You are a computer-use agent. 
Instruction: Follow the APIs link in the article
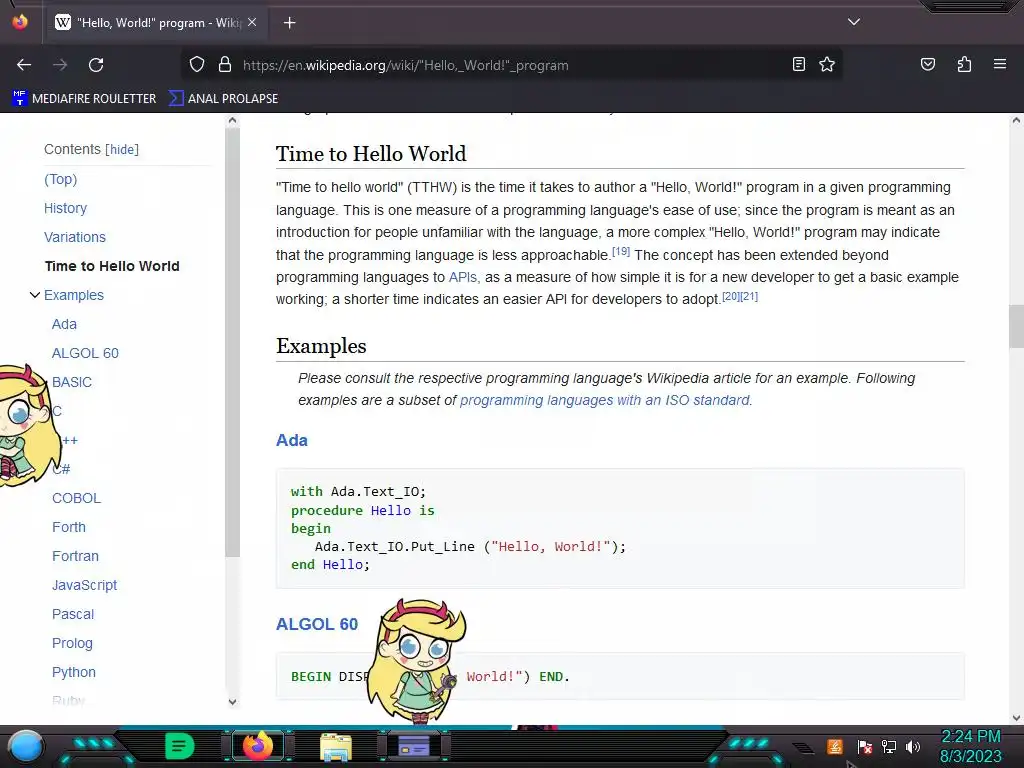[x=462, y=277]
